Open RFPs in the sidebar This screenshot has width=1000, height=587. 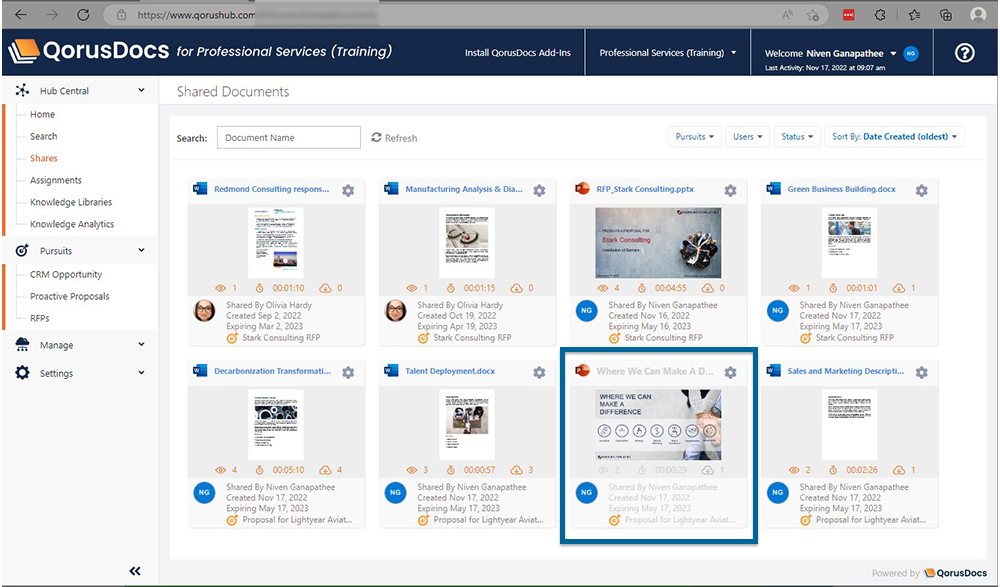40,318
